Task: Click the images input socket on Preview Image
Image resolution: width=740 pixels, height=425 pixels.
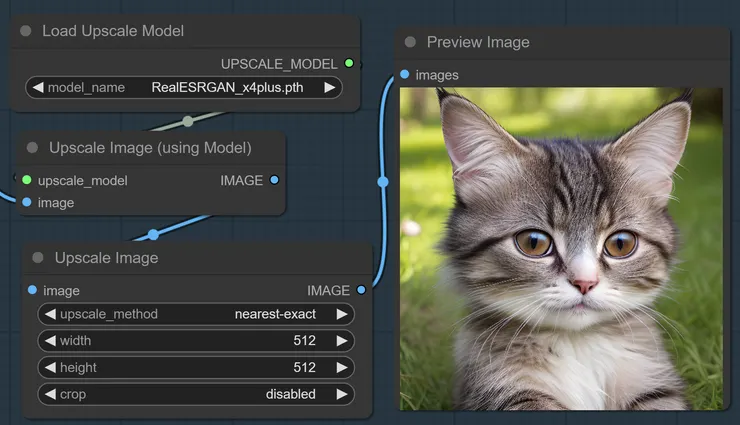Action: tap(404, 74)
